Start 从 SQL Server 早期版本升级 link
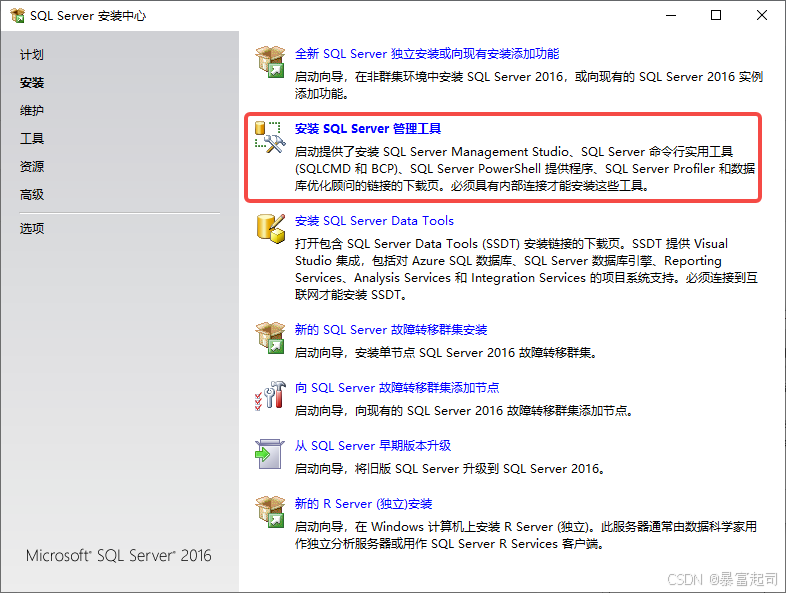This screenshot has height=593, width=786. pos(373,446)
